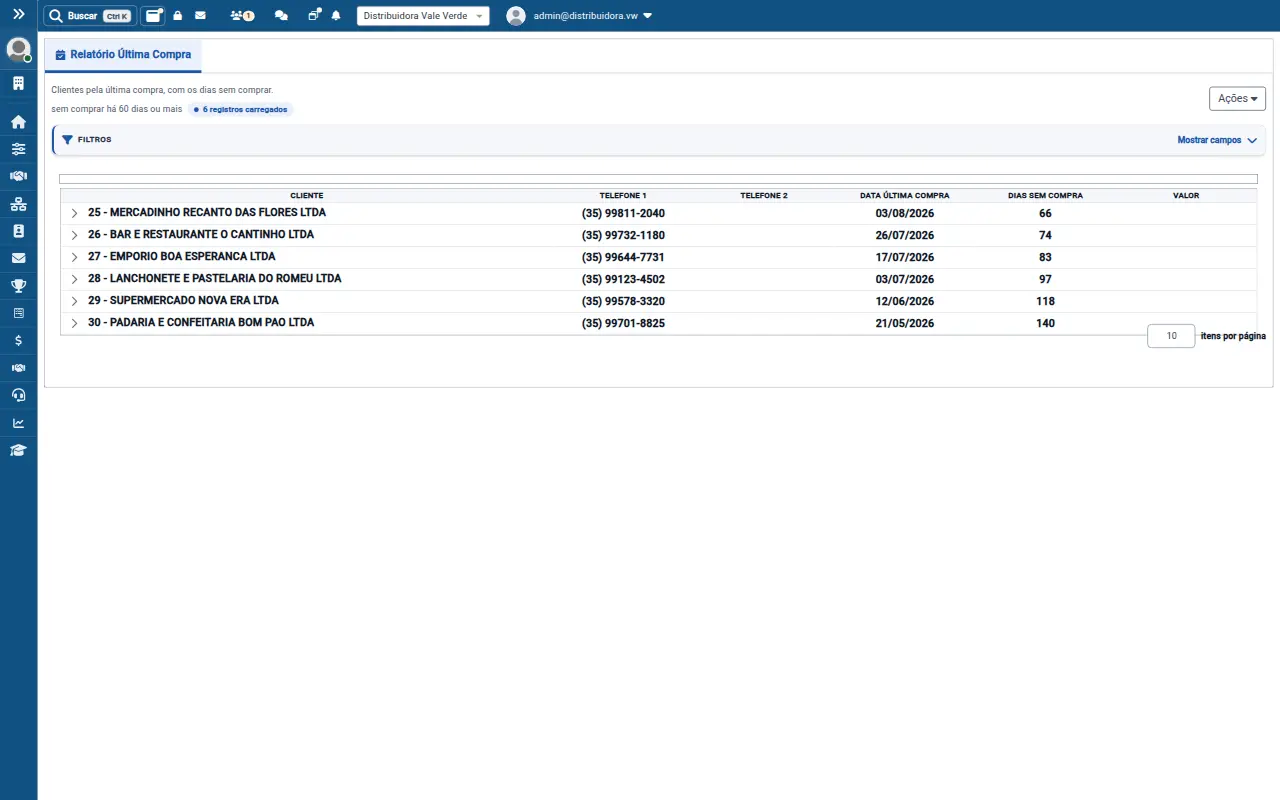Select the Relatório Última Compra tab
Screen dimensions: 1280x800
pos(123,55)
